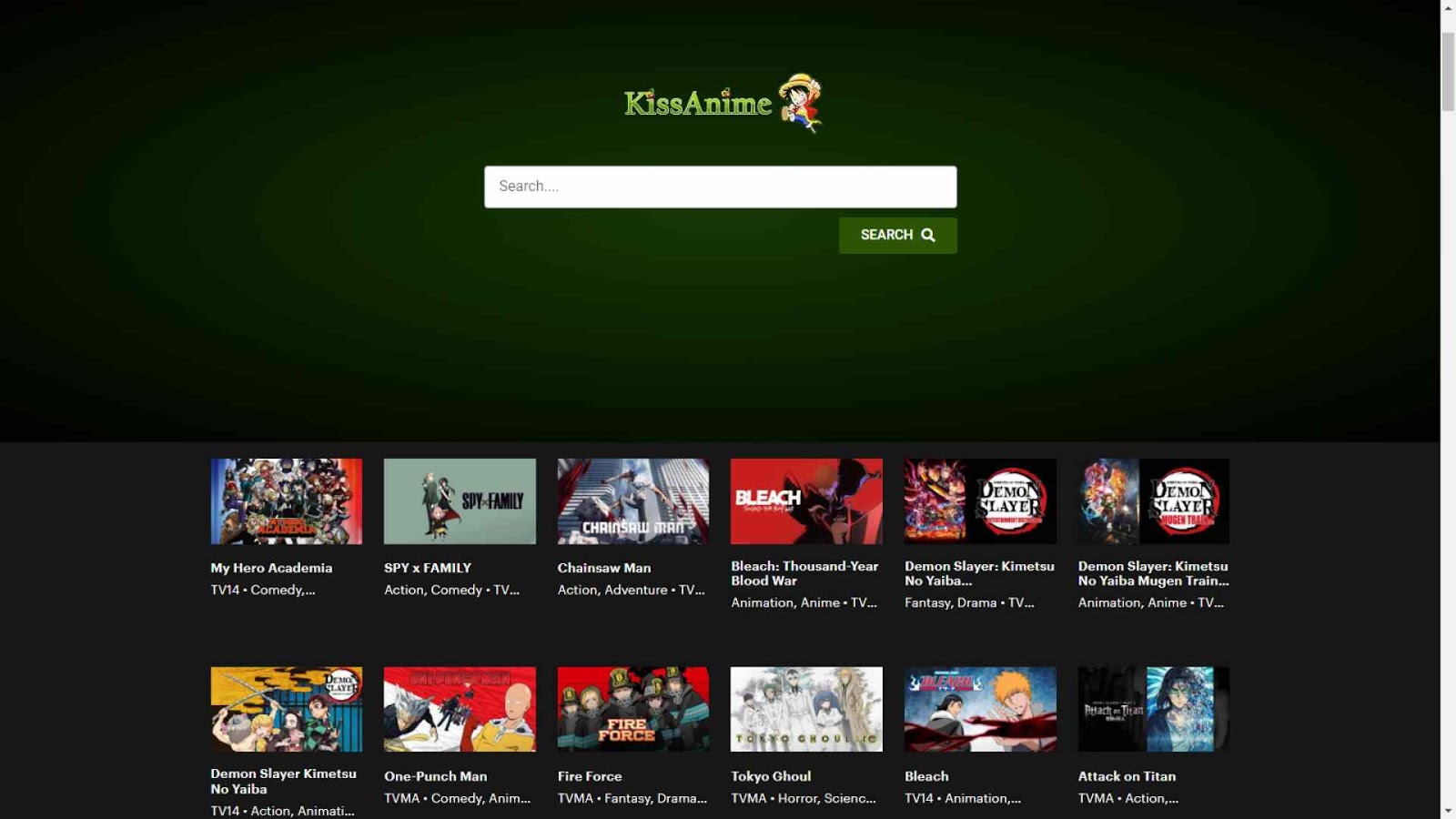Viewport: 1456px width, 819px height.
Task: Click the Tokyo Ghoul title
Action: pos(771,776)
